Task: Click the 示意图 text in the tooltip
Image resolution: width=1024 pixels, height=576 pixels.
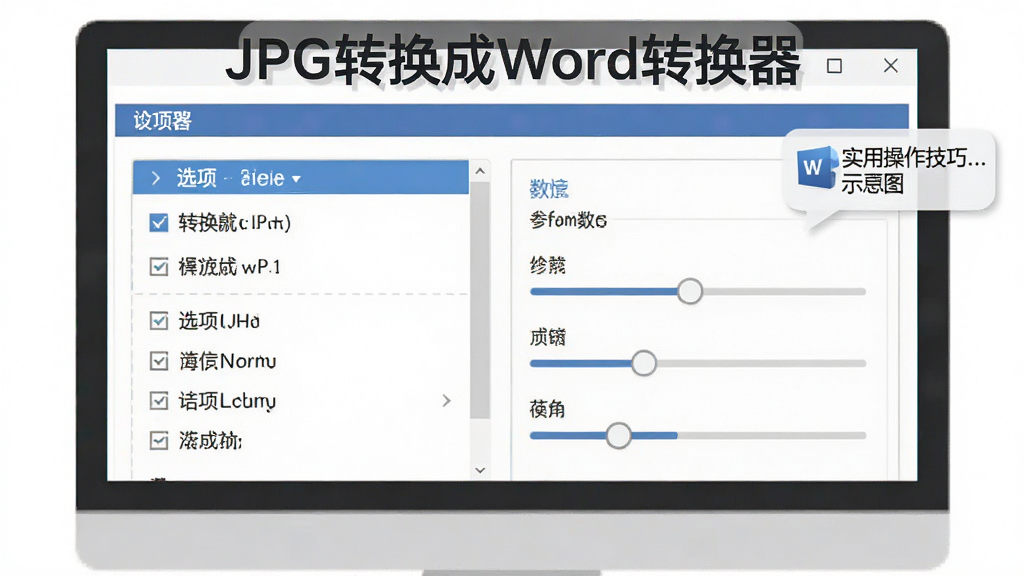Action: coord(872,184)
